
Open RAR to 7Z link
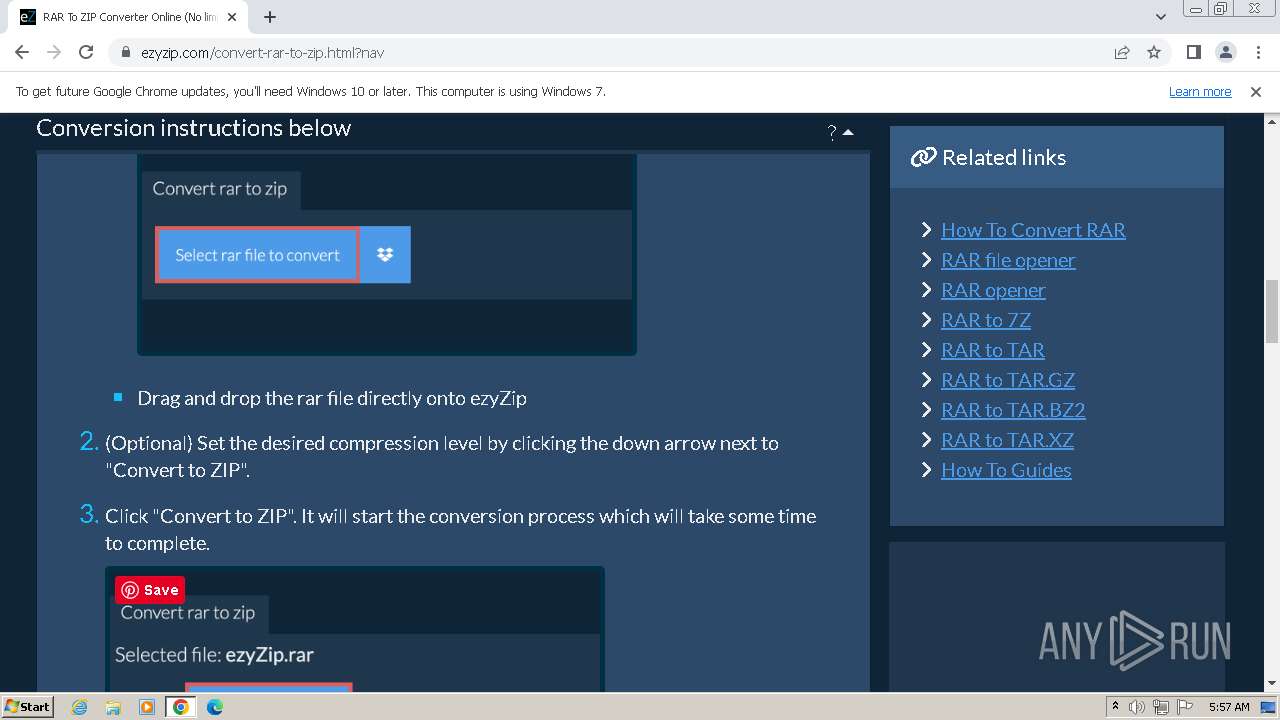tap(986, 320)
